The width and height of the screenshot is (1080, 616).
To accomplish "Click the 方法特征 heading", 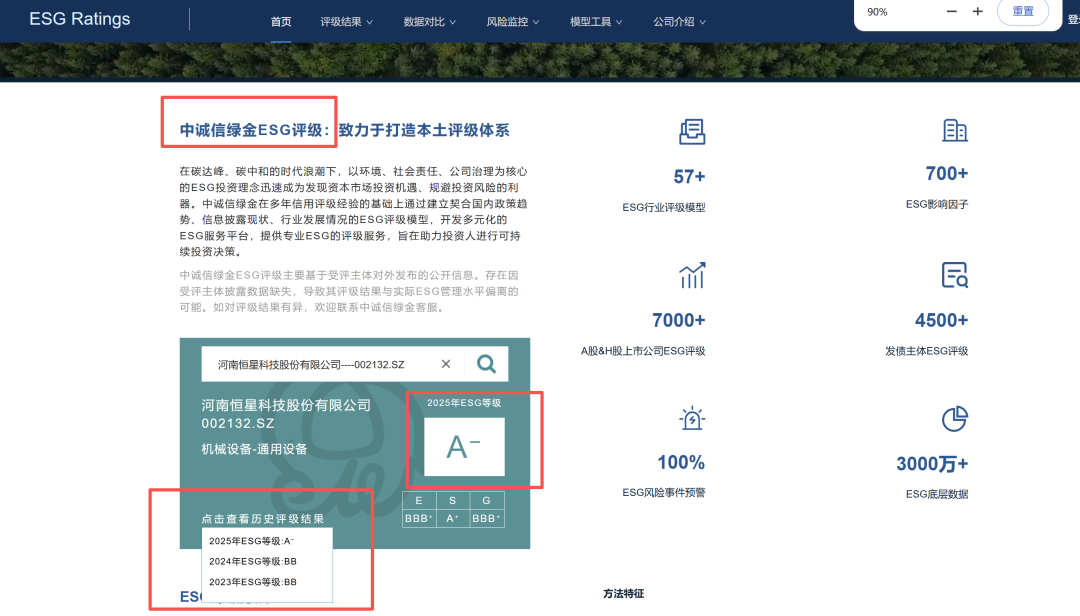I will (x=623, y=593).
